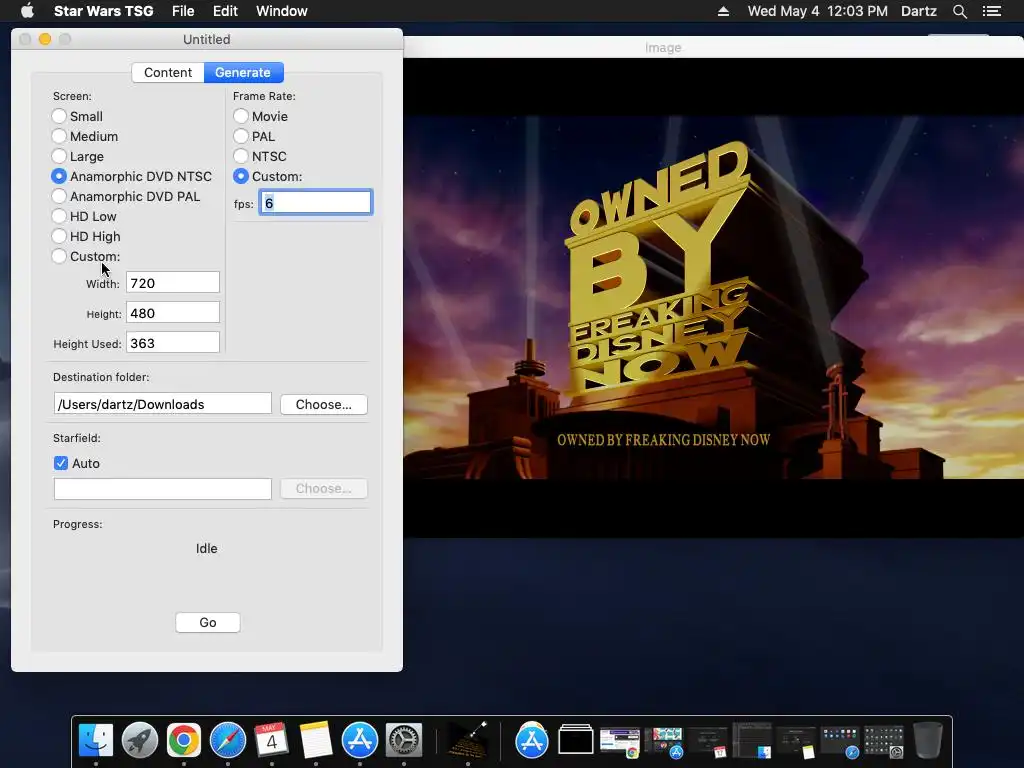Viewport: 1024px width, 768px height.
Task: Click the Height Used field showing 363
Action: click(173, 342)
